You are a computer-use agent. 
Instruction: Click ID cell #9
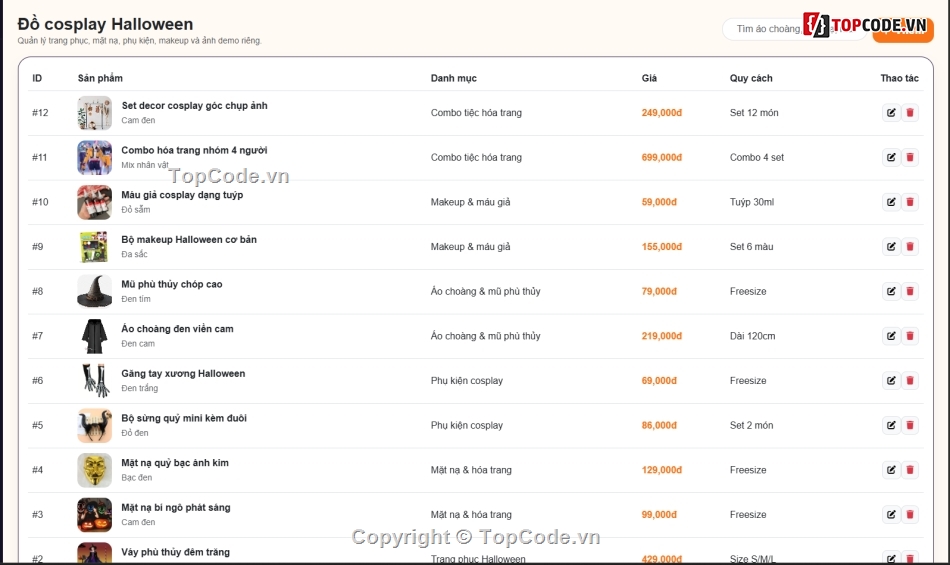point(38,246)
